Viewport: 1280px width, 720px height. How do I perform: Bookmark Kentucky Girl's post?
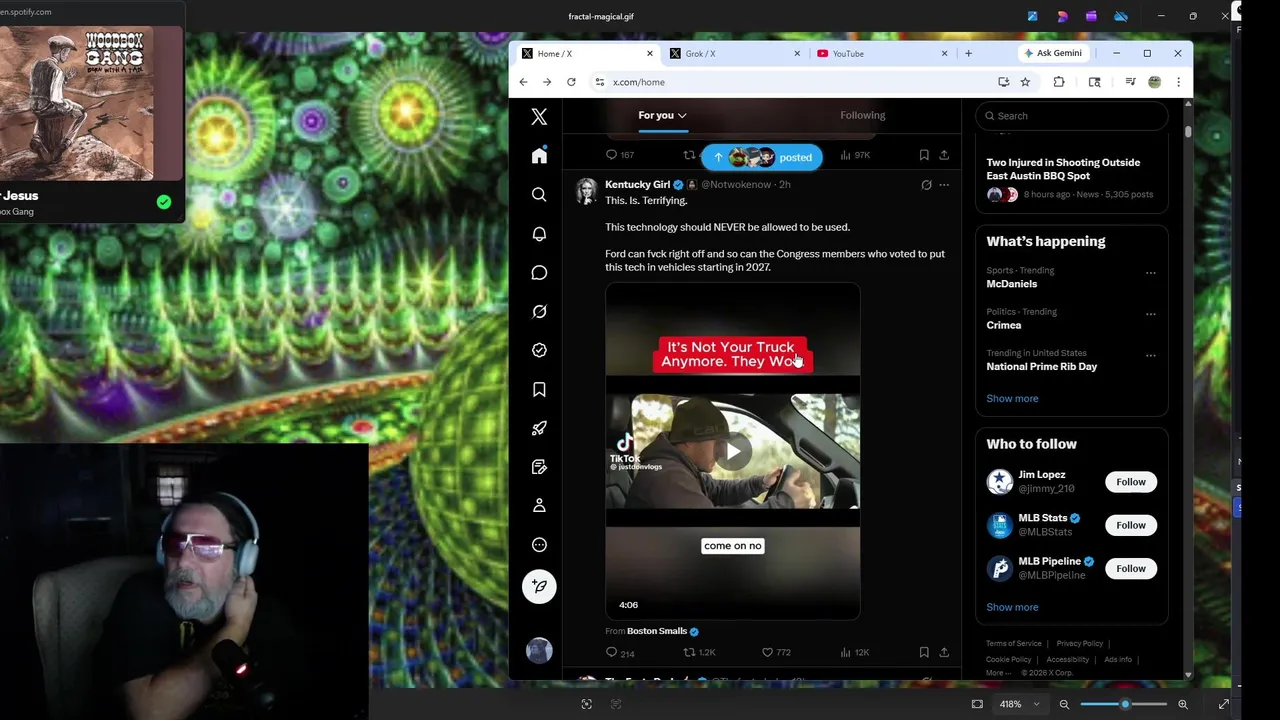924,652
